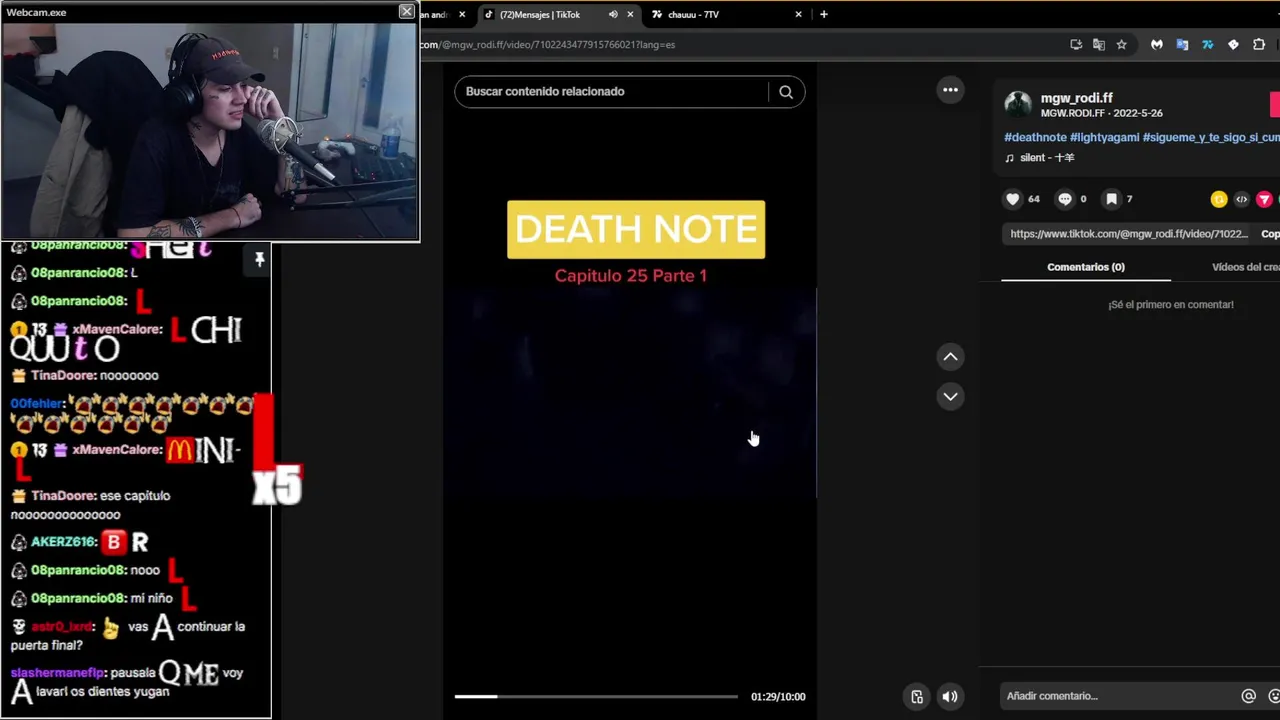1280x720 pixels.
Task: Close the TikTok Mensajes tab
Action: coord(630,14)
